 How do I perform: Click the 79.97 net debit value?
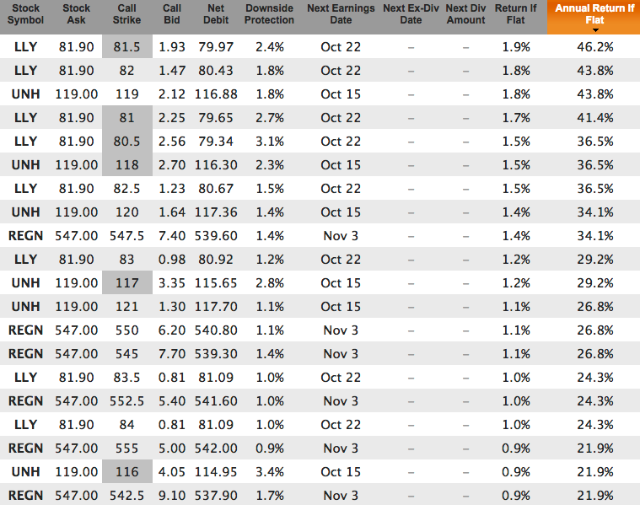pyautogui.click(x=216, y=47)
